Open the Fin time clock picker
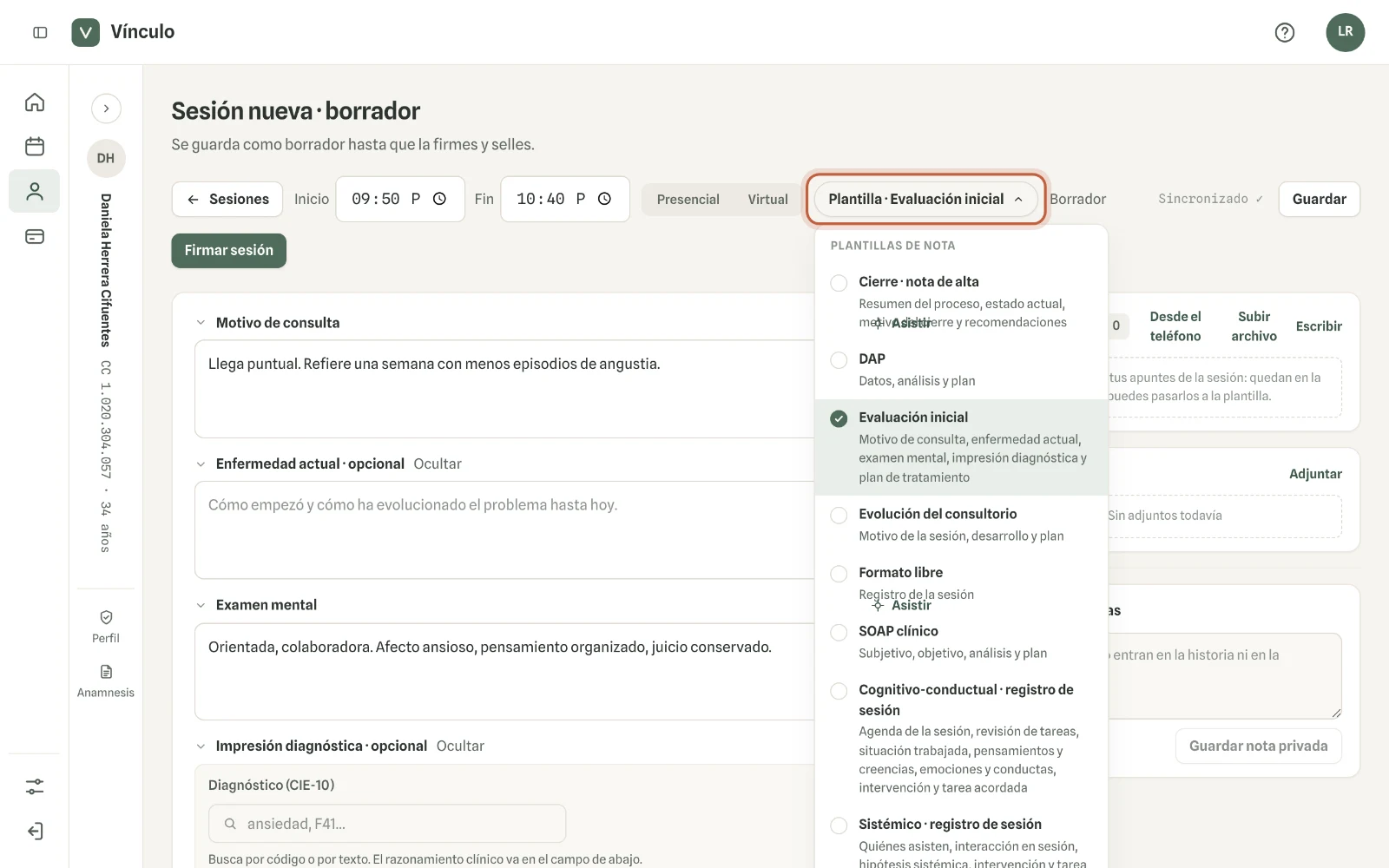1389x868 pixels. click(605, 199)
